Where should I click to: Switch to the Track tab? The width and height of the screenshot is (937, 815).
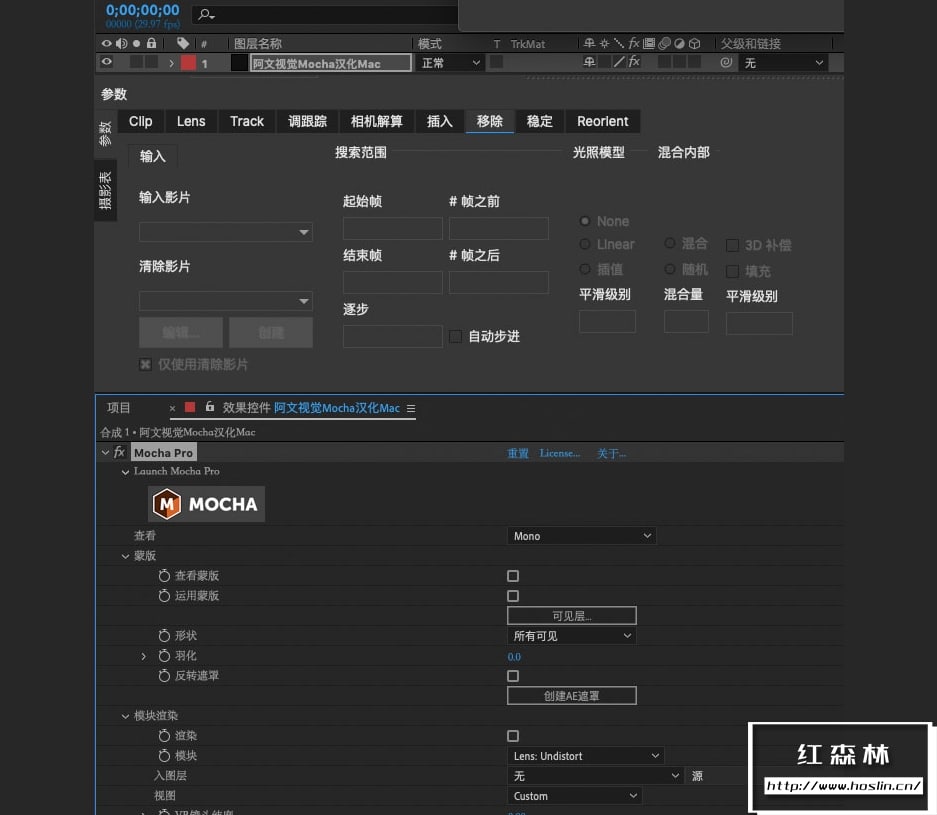(x=247, y=121)
